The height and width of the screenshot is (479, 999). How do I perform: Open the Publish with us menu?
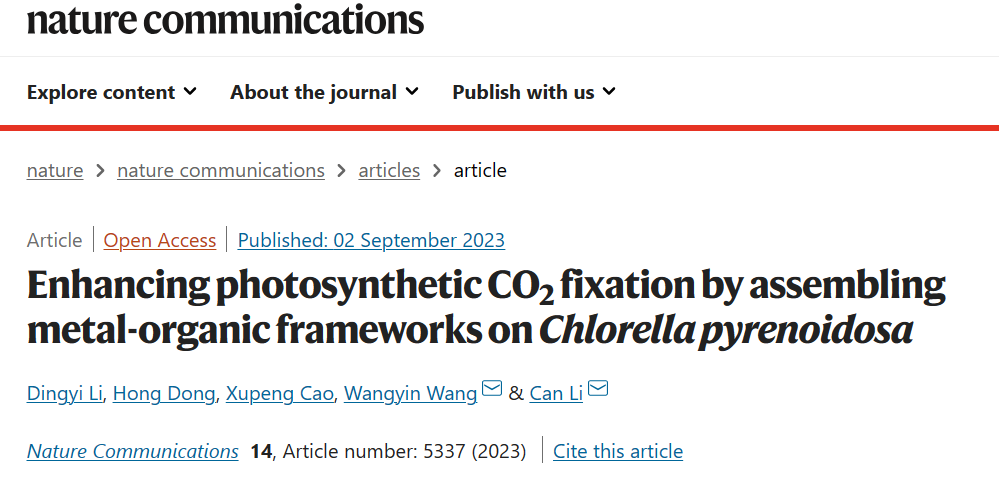(x=534, y=92)
